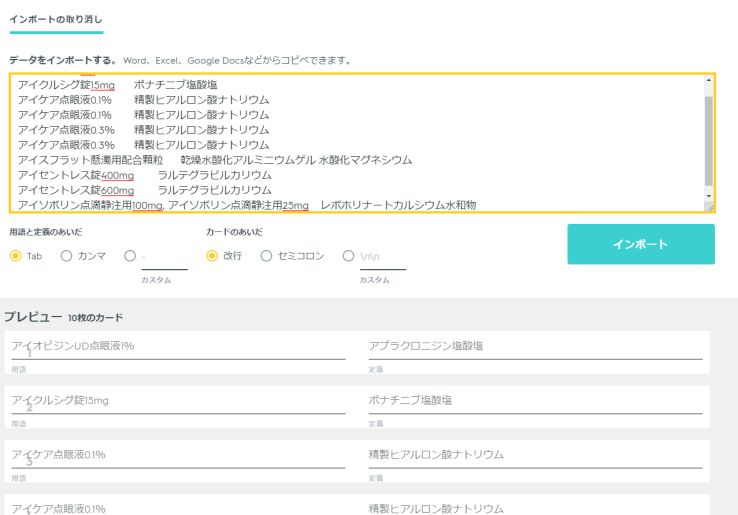Screen dimensions: 738x515
Task: Choose セミコロン between cards
Action: pos(266,256)
